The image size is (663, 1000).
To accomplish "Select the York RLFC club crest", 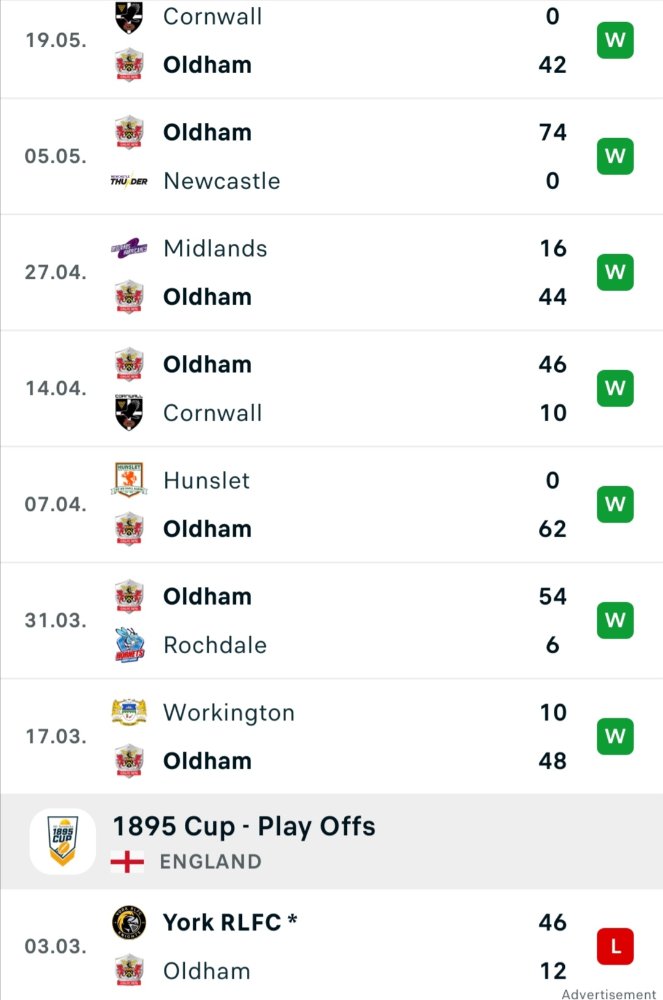I will point(129,922).
